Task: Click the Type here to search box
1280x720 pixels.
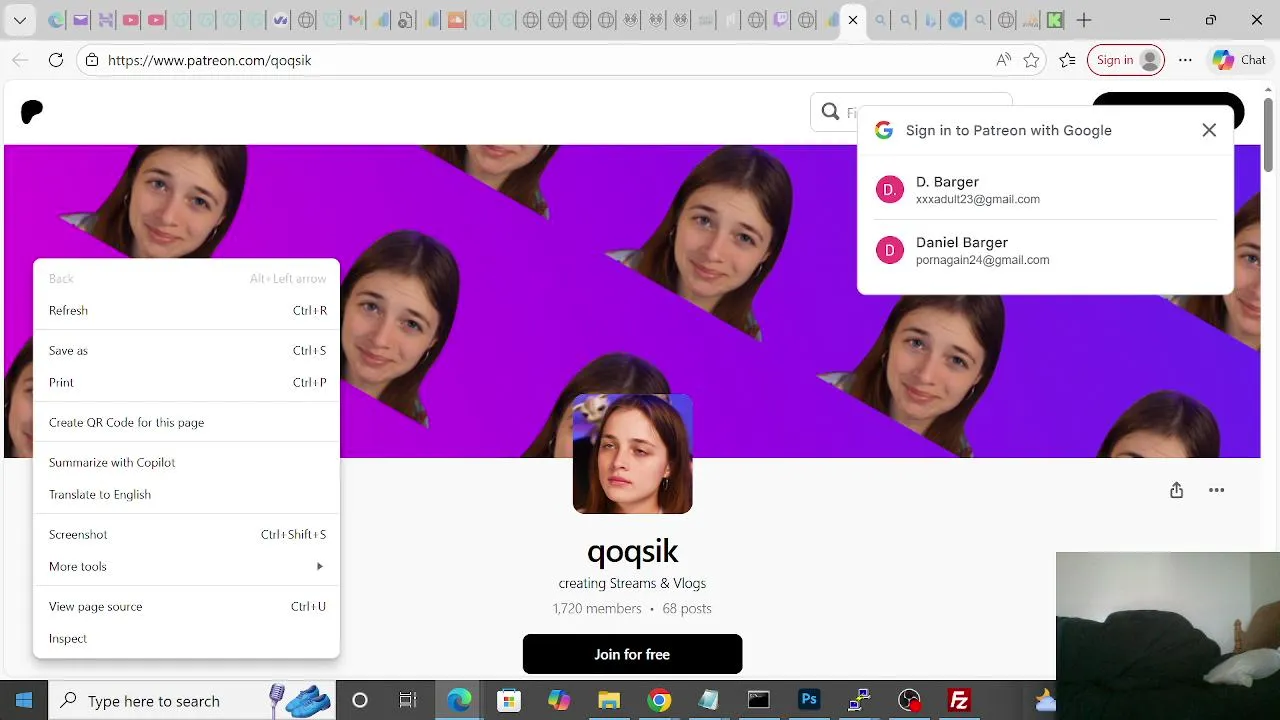Action: coord(190,700)
